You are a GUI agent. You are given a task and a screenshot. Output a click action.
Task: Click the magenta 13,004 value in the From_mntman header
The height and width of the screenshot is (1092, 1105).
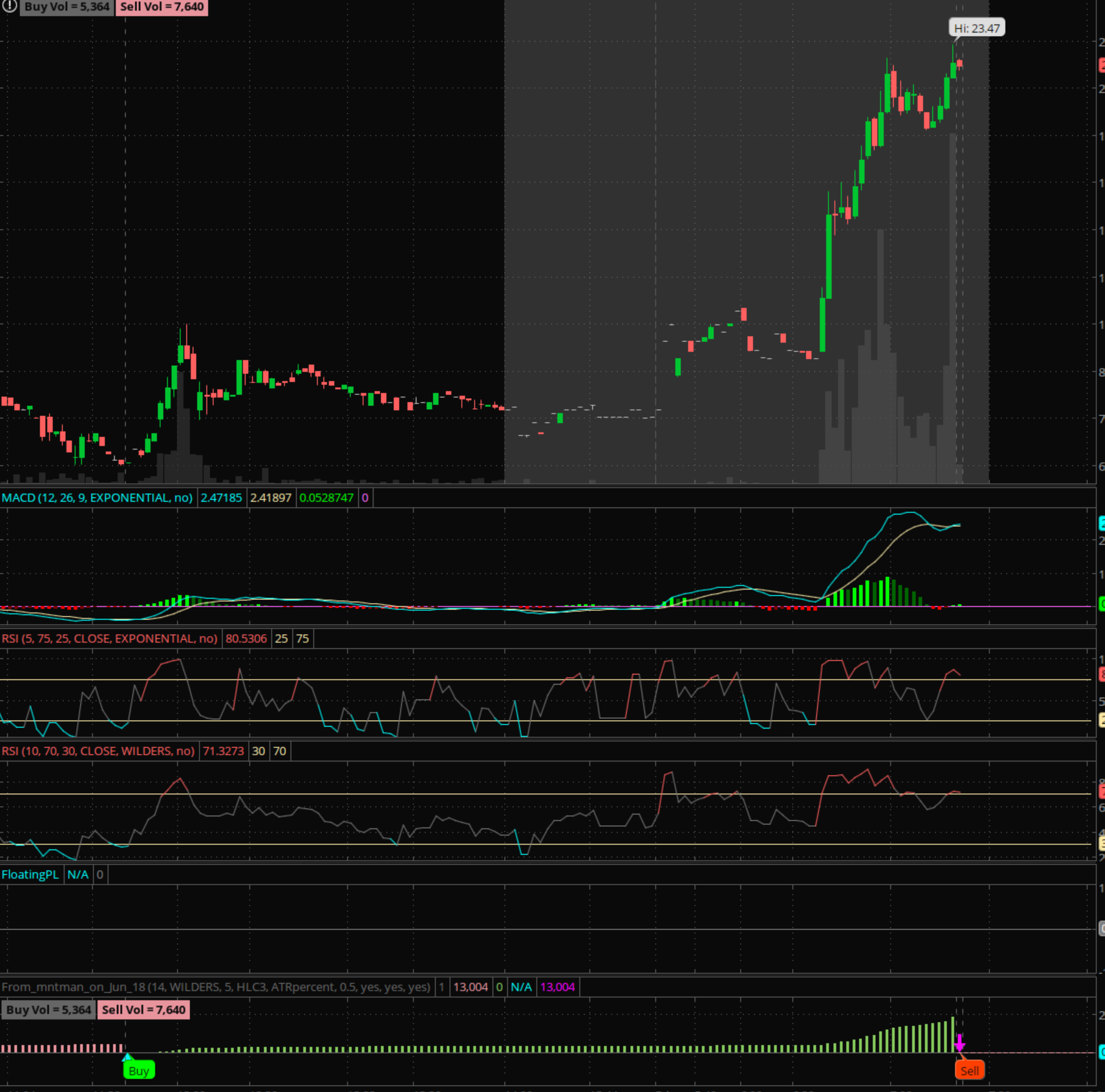coord(558,987)
